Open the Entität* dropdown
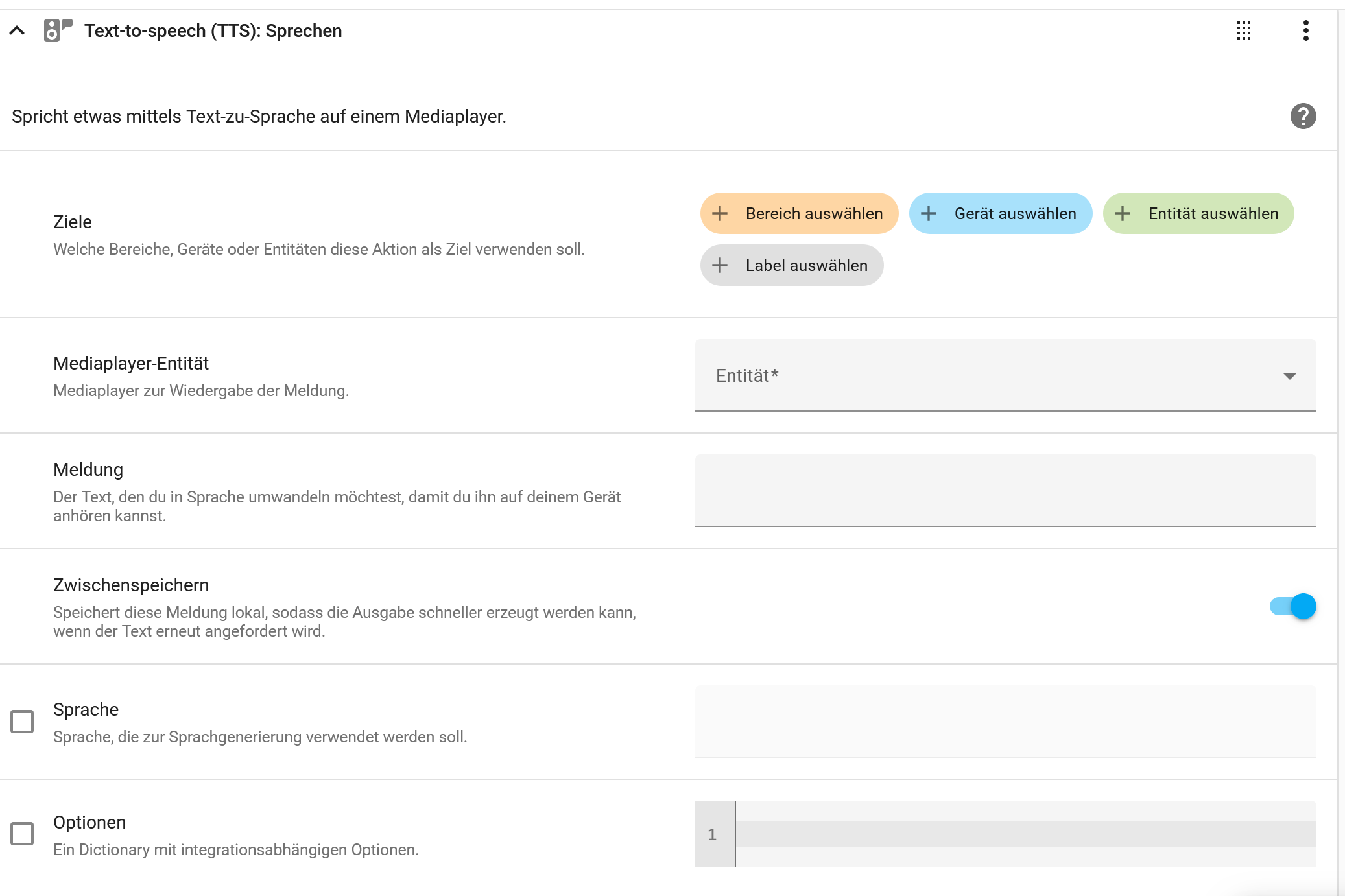The height and width of the screenshot is (896, 1345). (x=1005, y=375)
